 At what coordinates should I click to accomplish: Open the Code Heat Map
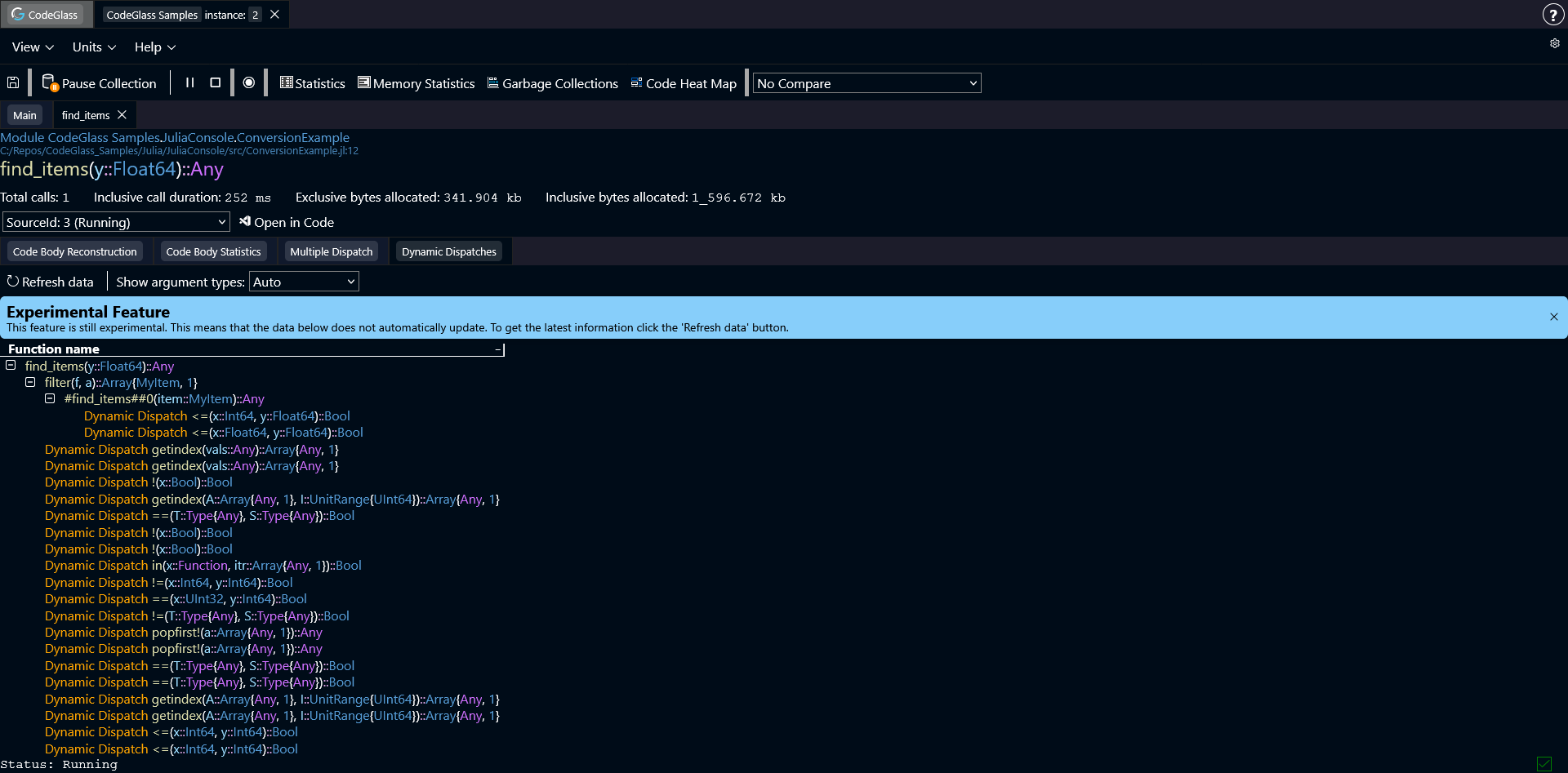tap(684, 83)
